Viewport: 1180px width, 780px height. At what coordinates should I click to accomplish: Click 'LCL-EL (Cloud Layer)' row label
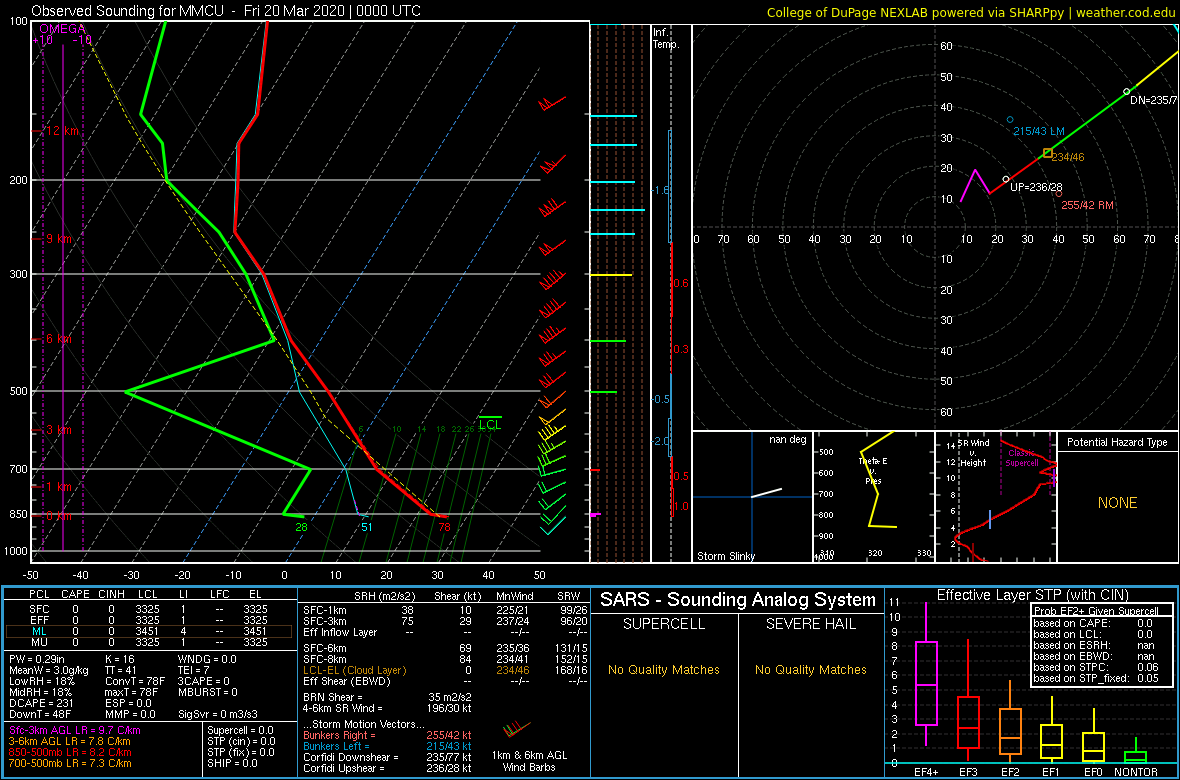pos(354,670)
